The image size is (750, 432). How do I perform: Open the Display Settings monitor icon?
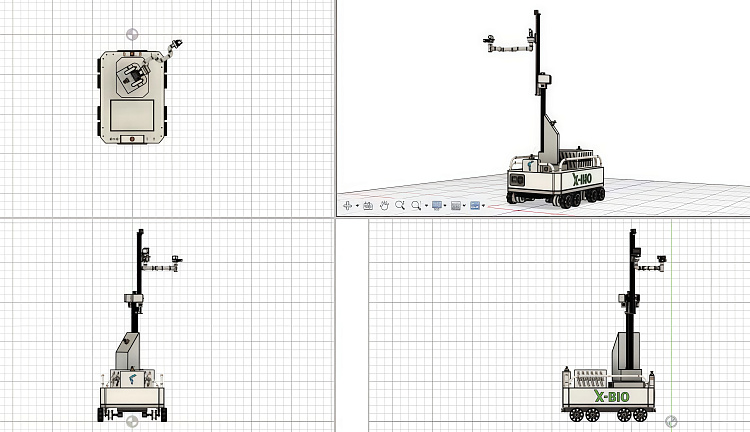pyautogui.click(x=436, y=205)
